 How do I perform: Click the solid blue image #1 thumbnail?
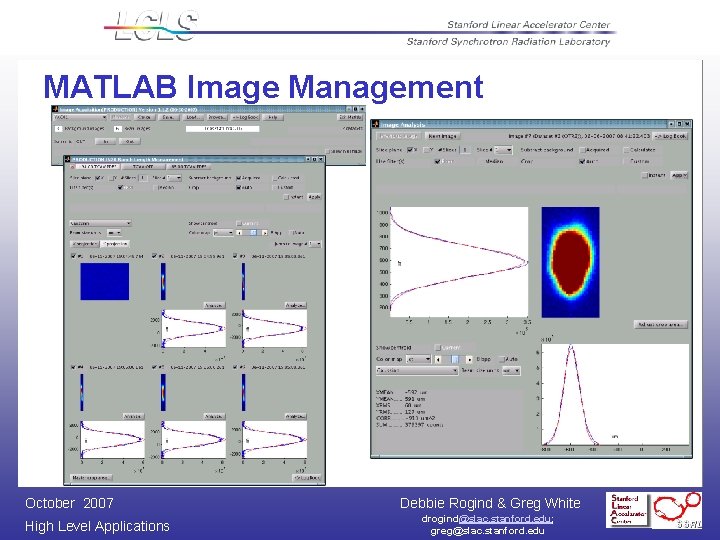point(105,281)
